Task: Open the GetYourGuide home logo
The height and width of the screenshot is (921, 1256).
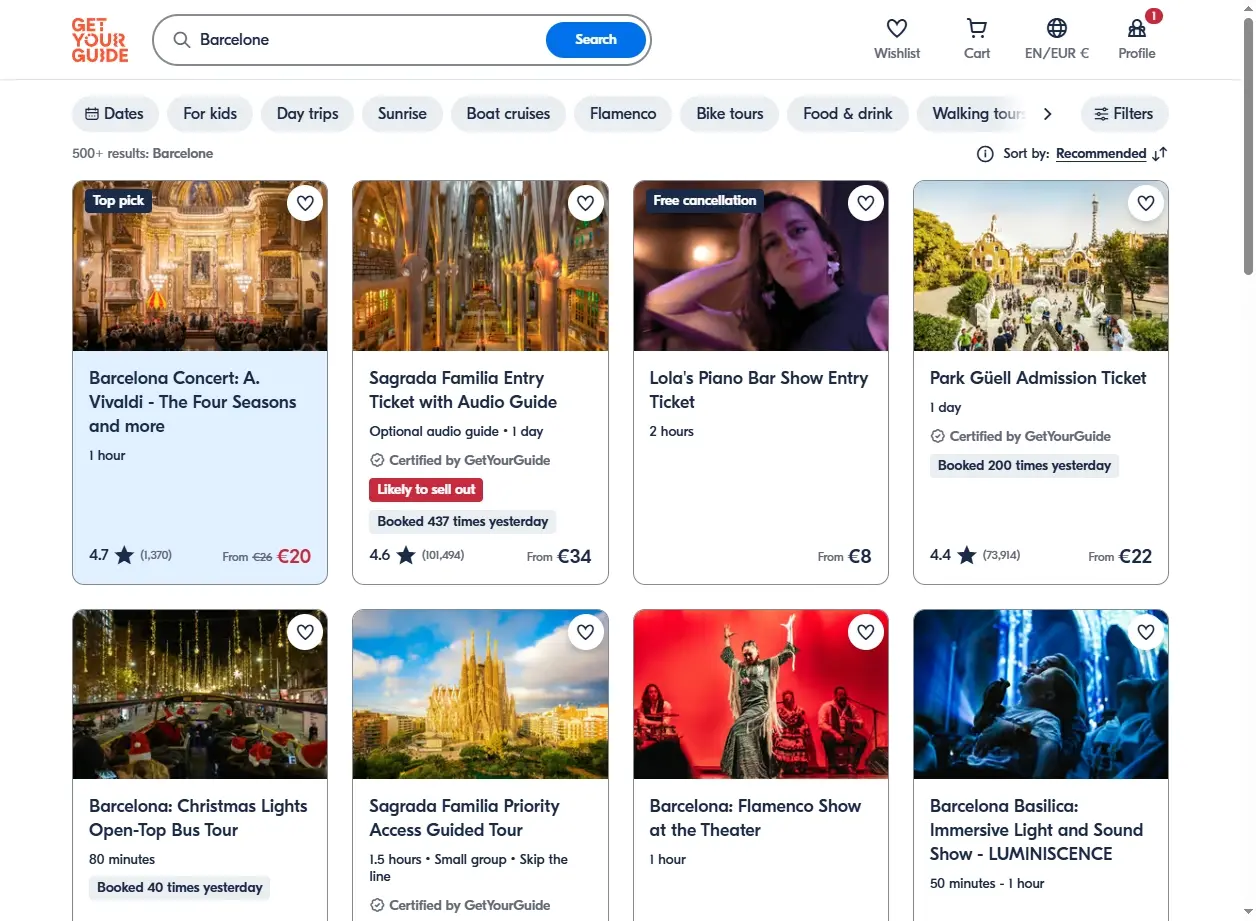Action: 100,40
